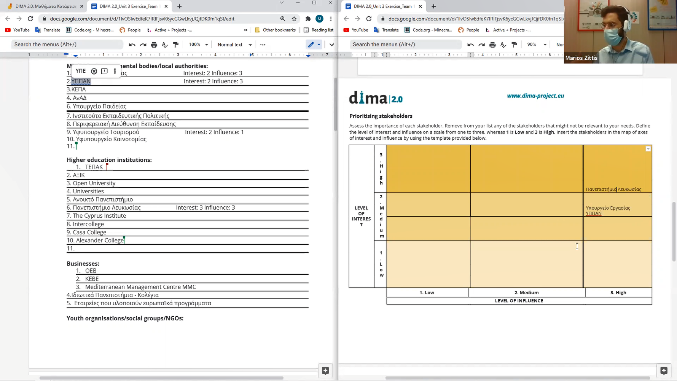Image resolution: width=677 pixels, height=381 pixels.
Task: Open the People bookmark in the right window
Action: click(469, 30)
